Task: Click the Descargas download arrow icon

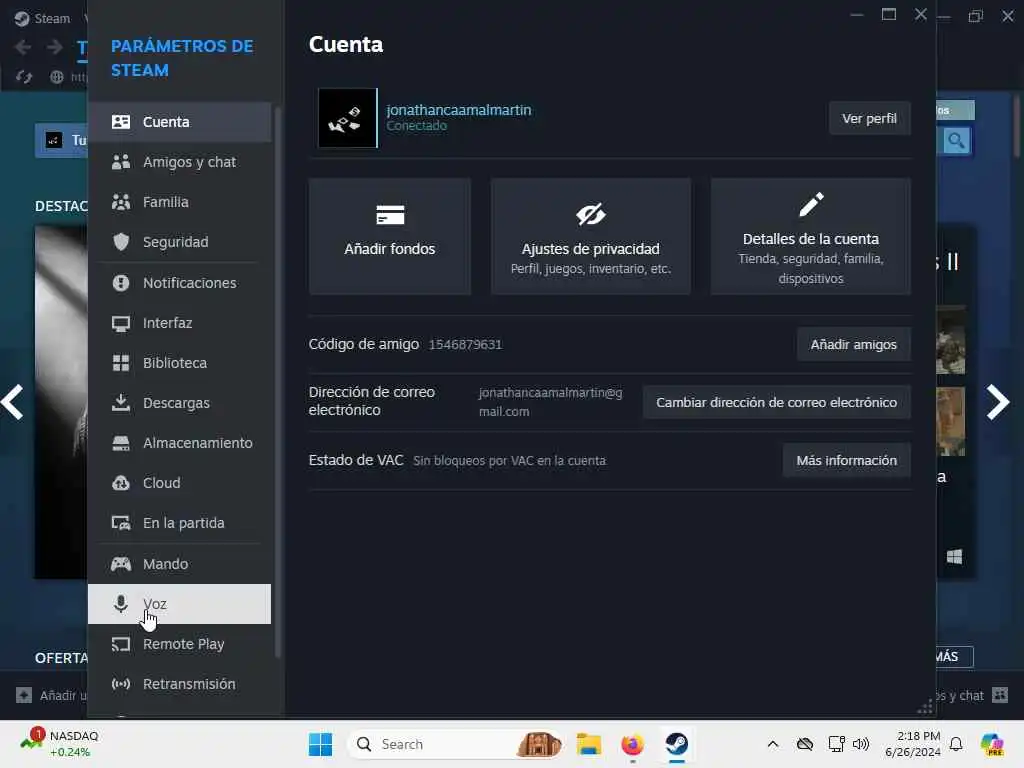Action: point(121,402)
